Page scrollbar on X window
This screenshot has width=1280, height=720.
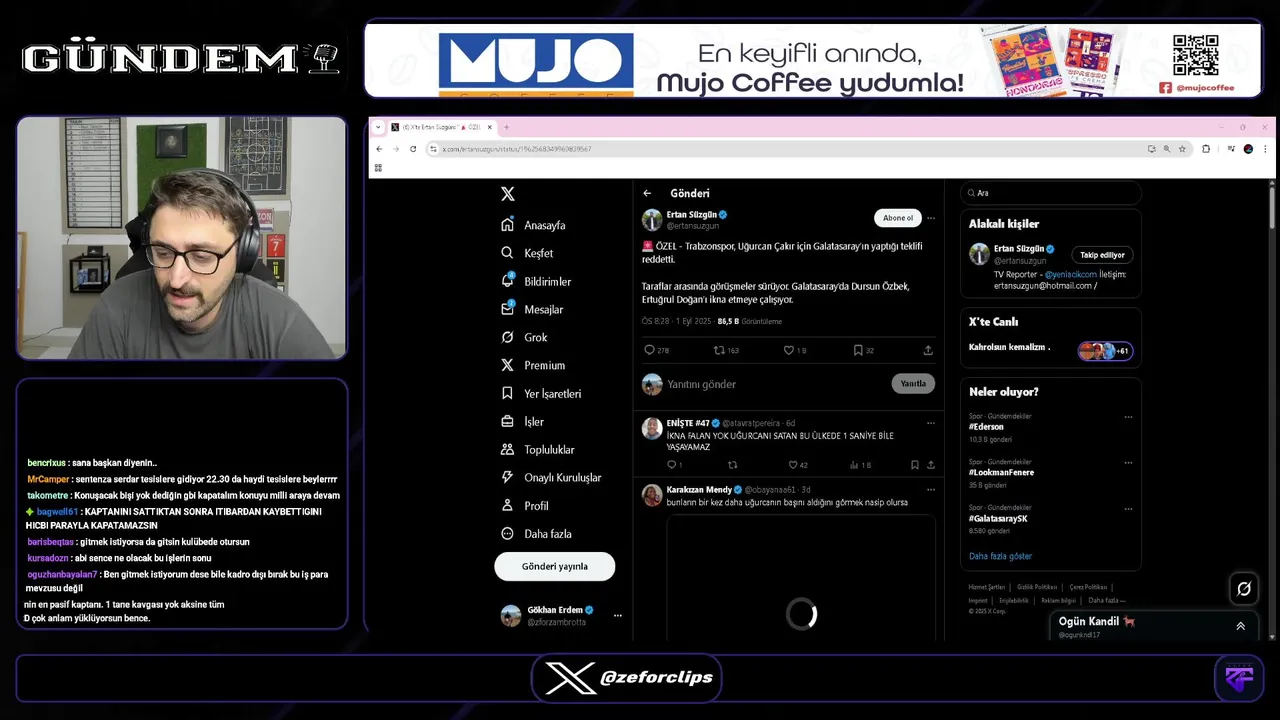[x=1271, y=207]
